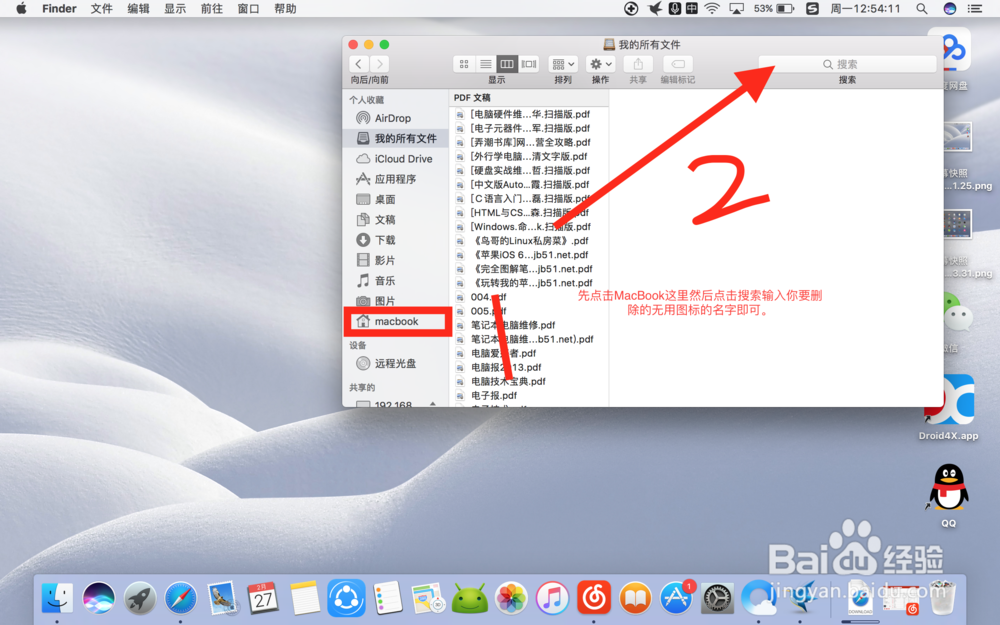This screenshot has height=625, width=1000.
Task: Open the green Android icon in the Dock
Action: 469,598
